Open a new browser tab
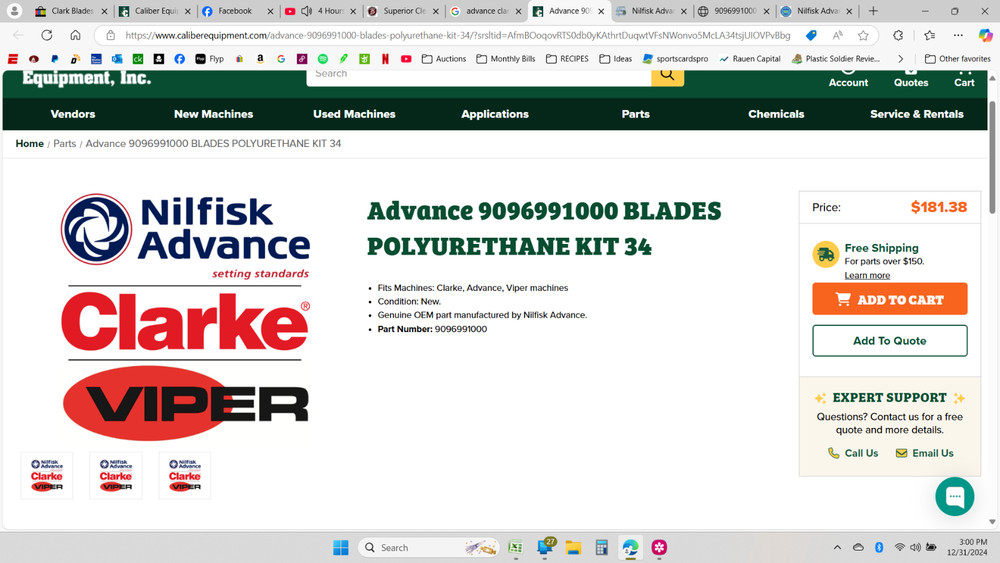 point(873,11)
